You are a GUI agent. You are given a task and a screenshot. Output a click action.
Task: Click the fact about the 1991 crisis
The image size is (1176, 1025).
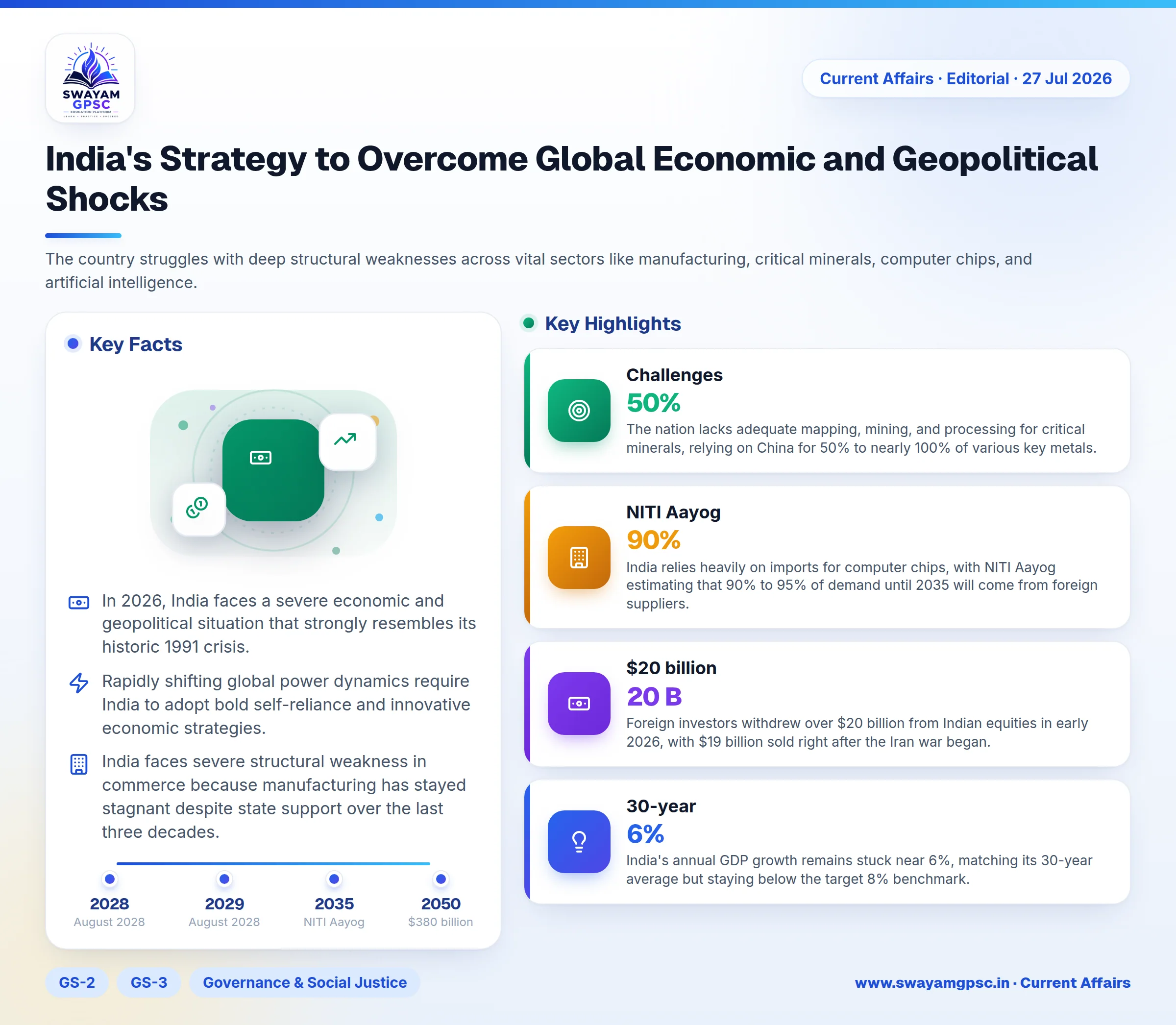289,623
